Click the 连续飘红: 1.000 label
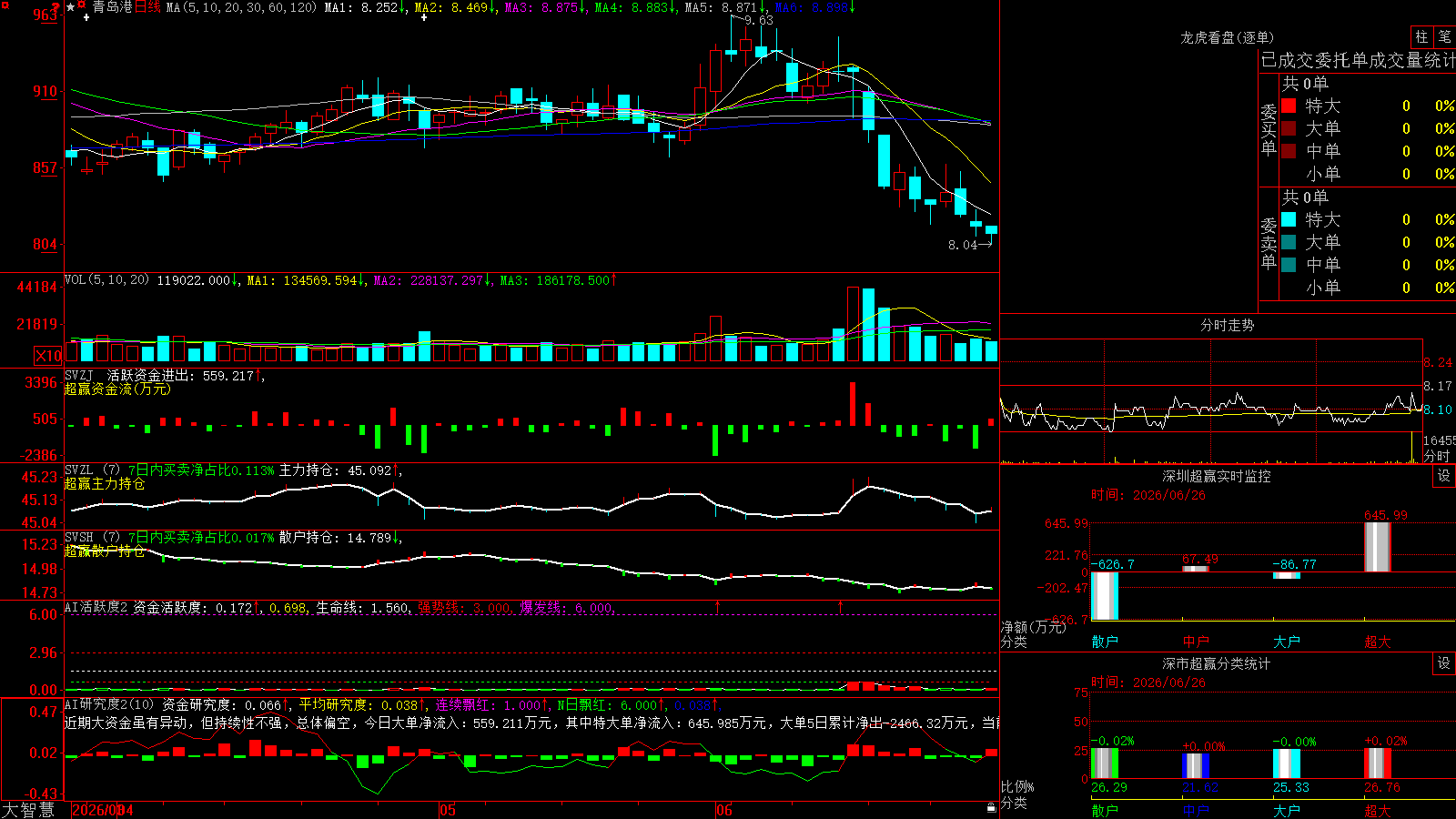The height and width of the screenshot is (819, 1456). coord(488,705)
